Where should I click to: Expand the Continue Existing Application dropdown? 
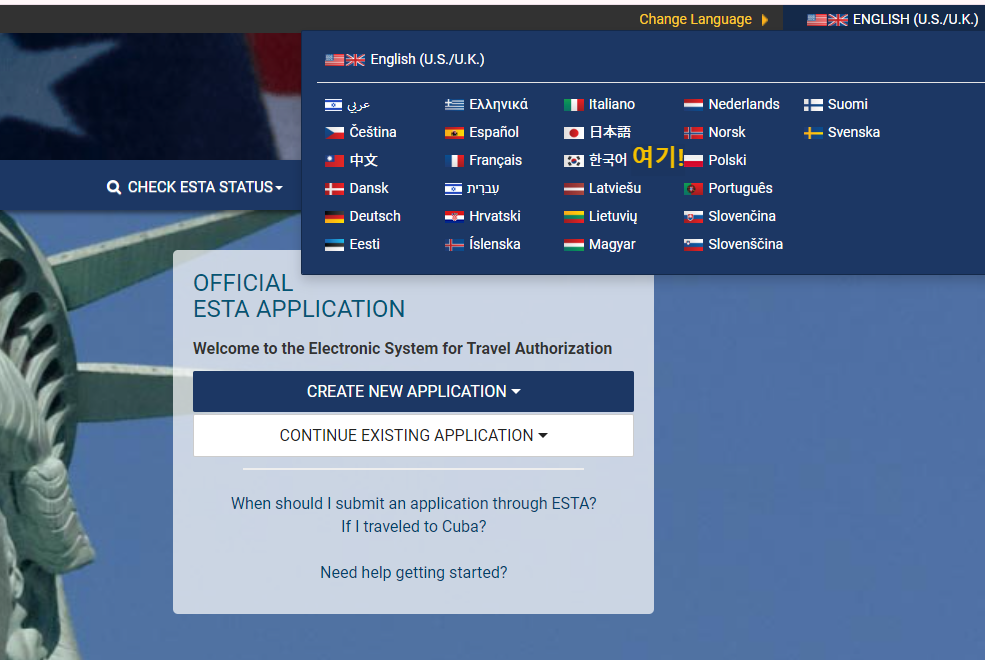413,435
